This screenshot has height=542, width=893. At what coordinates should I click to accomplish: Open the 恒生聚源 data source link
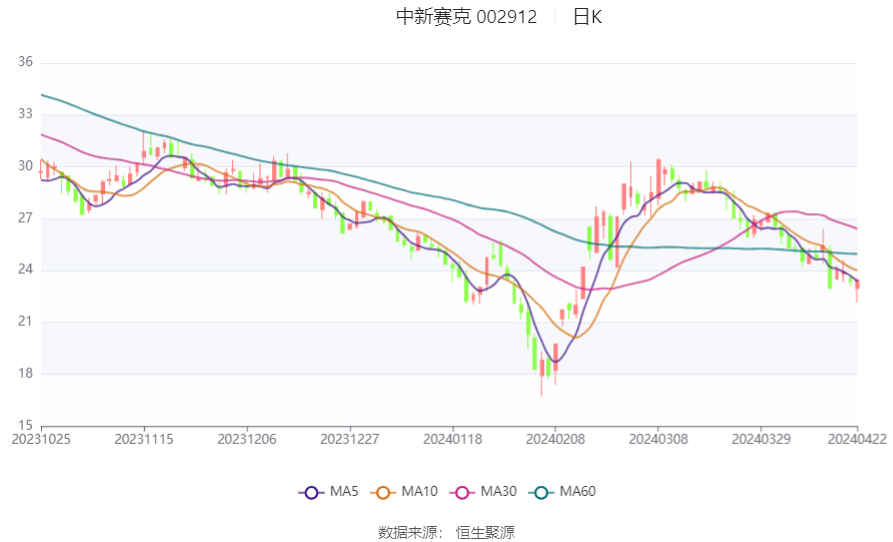[x=485, y=532]
